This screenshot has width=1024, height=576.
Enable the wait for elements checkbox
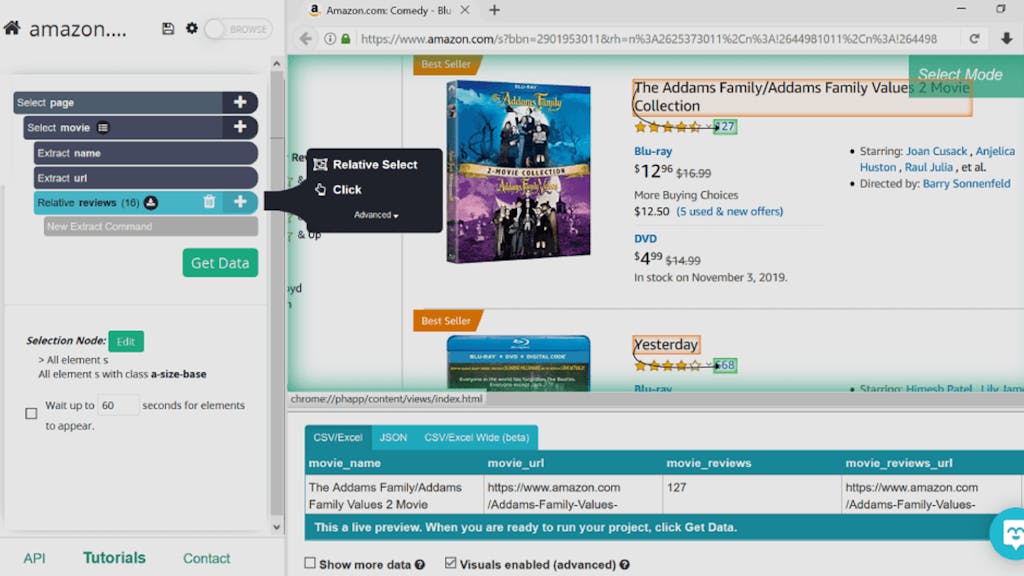[31, 413]
